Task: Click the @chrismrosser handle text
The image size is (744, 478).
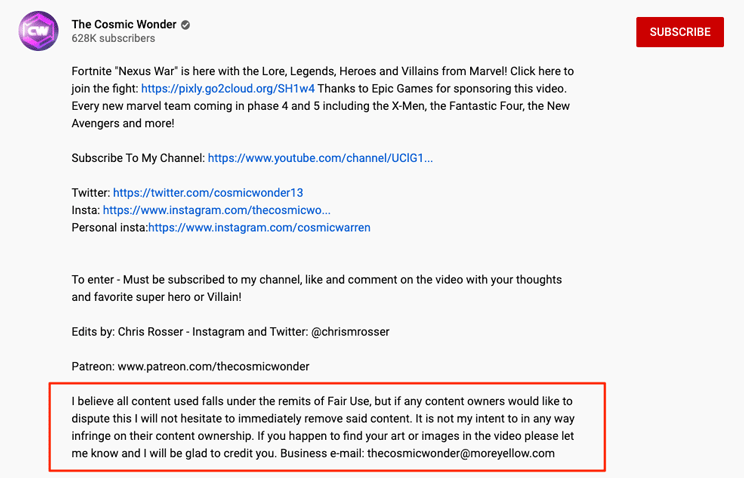Action: (350, 332)
